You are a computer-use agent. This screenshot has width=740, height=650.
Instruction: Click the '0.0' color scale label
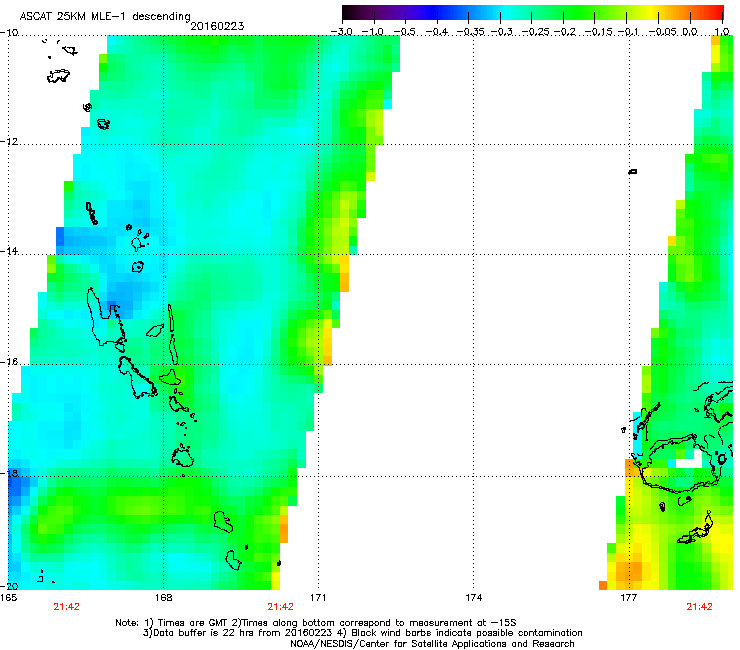coord(690,32)
